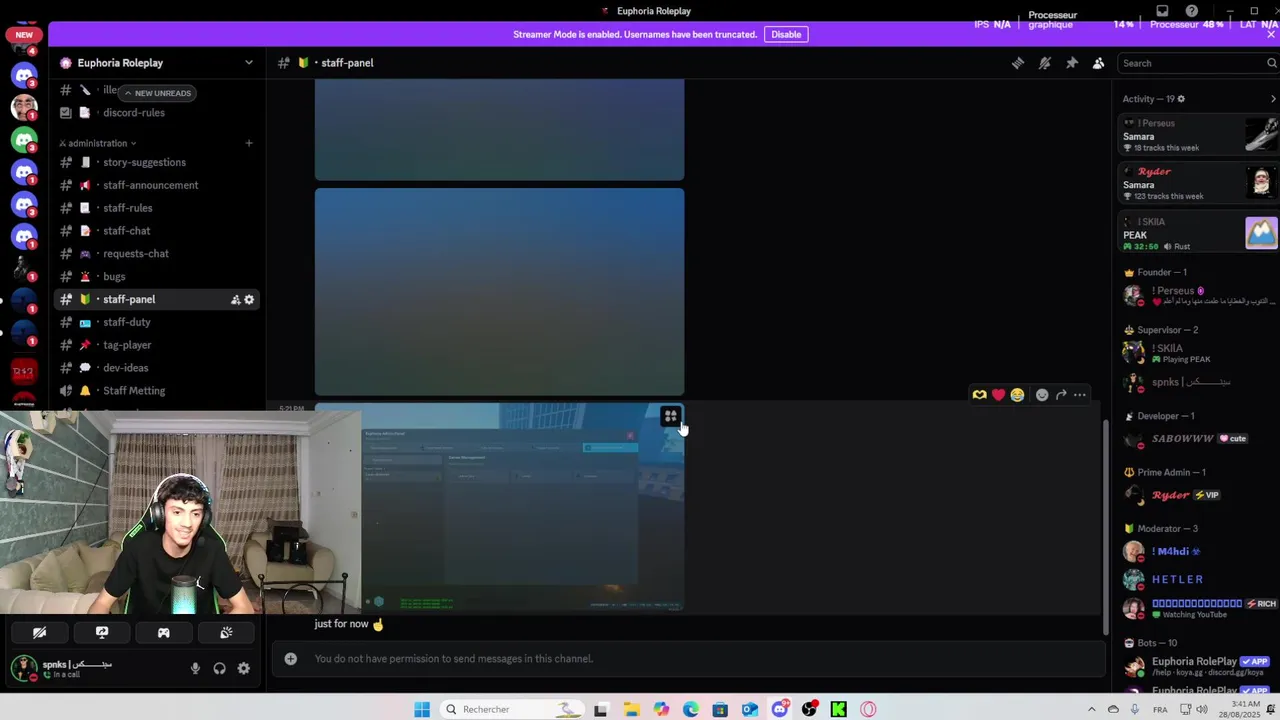Start an activity with game controller icon
Image resolution: width=1280 pixels, height=720 pixels.
point(164,633)
